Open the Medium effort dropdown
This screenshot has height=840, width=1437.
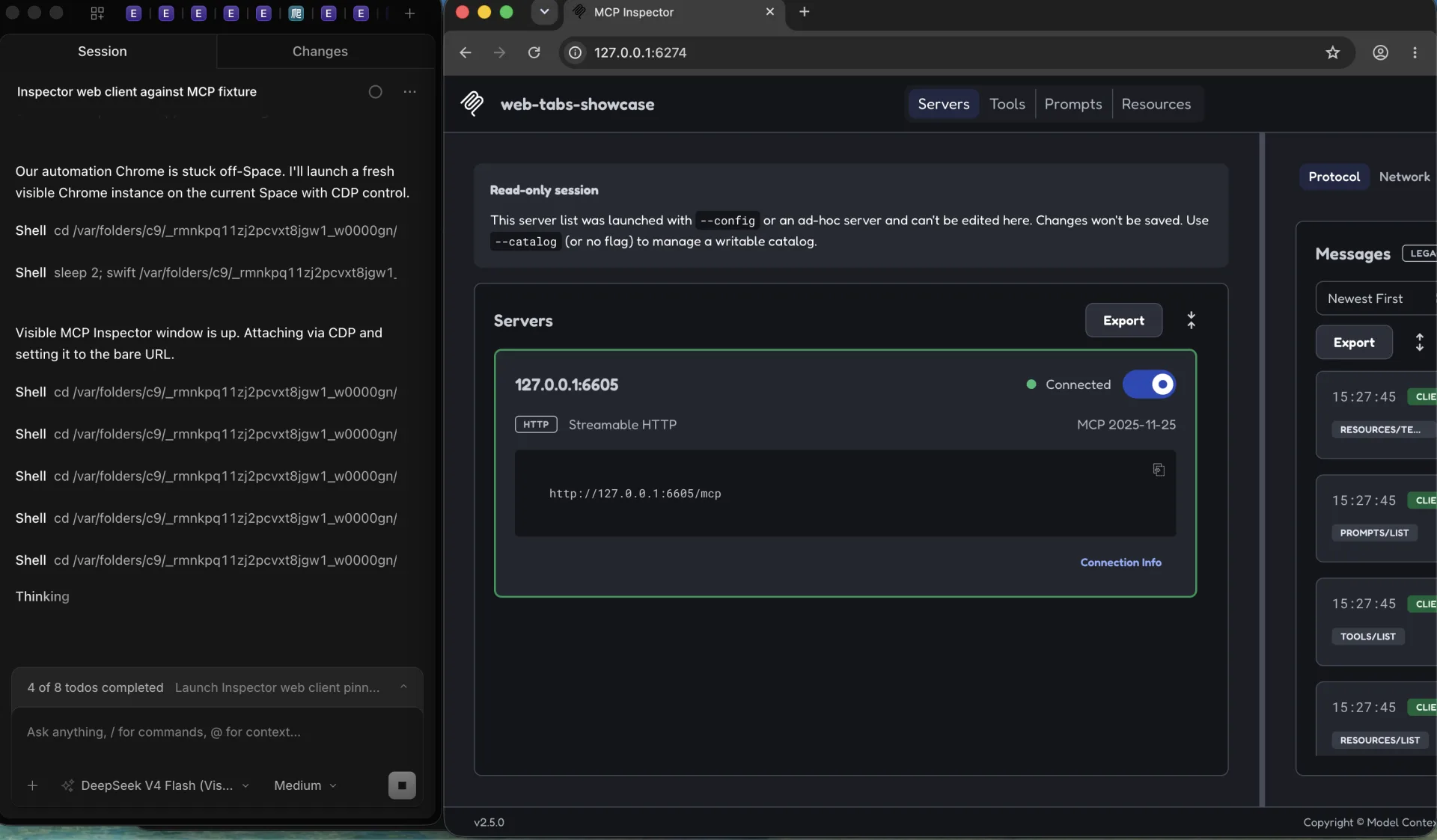(305, 785)
